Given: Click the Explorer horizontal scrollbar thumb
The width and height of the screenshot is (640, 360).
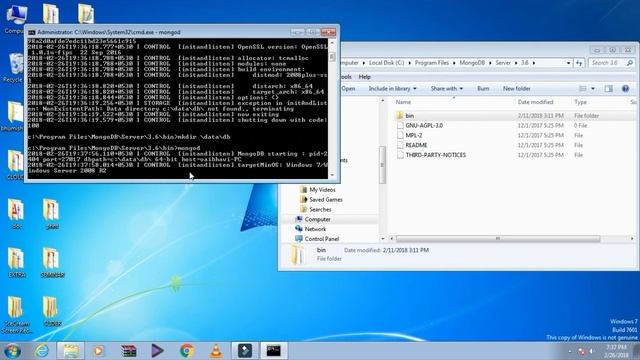Looking at the screenshot, I should [498, 238].
